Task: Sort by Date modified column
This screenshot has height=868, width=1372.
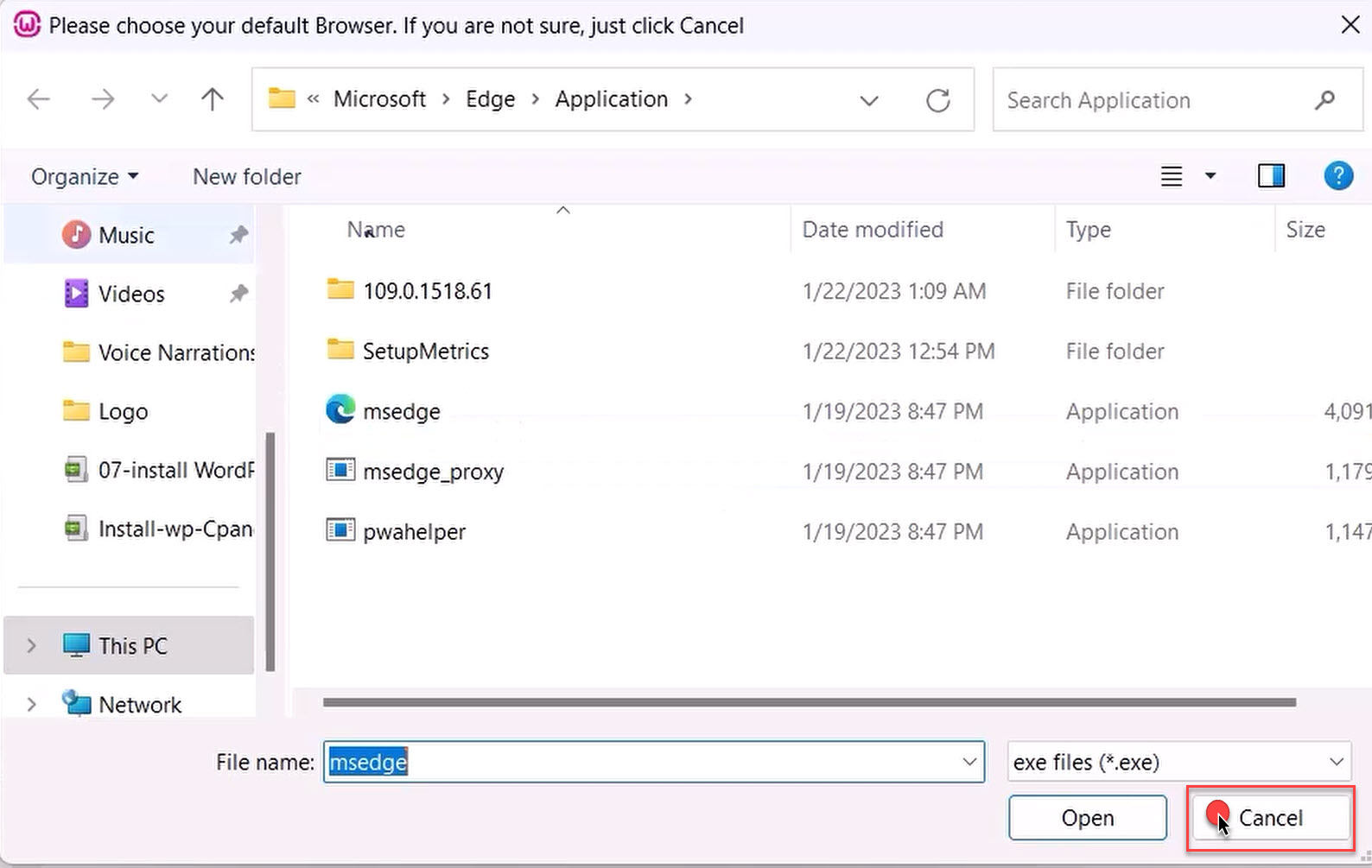Action: coord(873,230)
